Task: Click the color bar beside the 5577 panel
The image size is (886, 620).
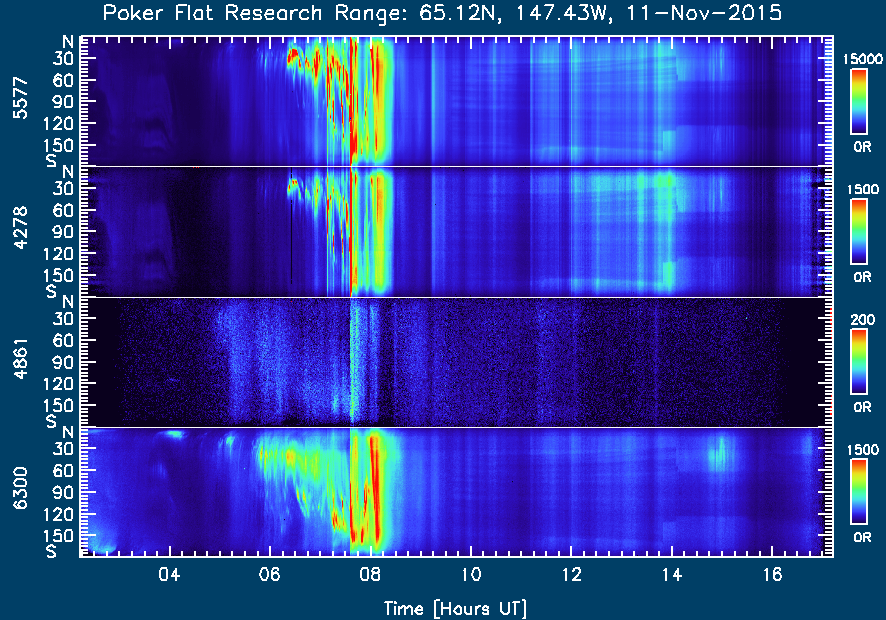Action: tap(859, 102)
